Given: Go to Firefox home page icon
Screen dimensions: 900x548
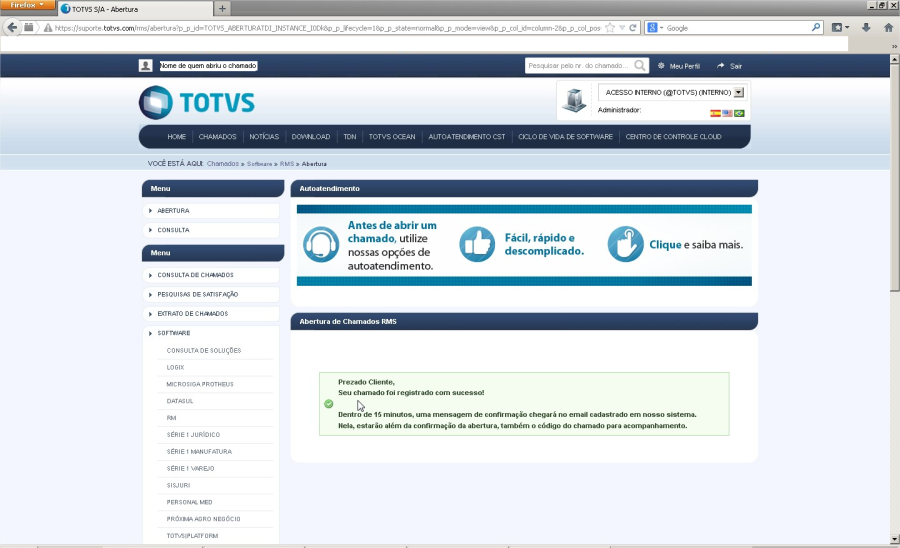Looking at the screenshot, I should pyautogui.click(x=889, y=28).
